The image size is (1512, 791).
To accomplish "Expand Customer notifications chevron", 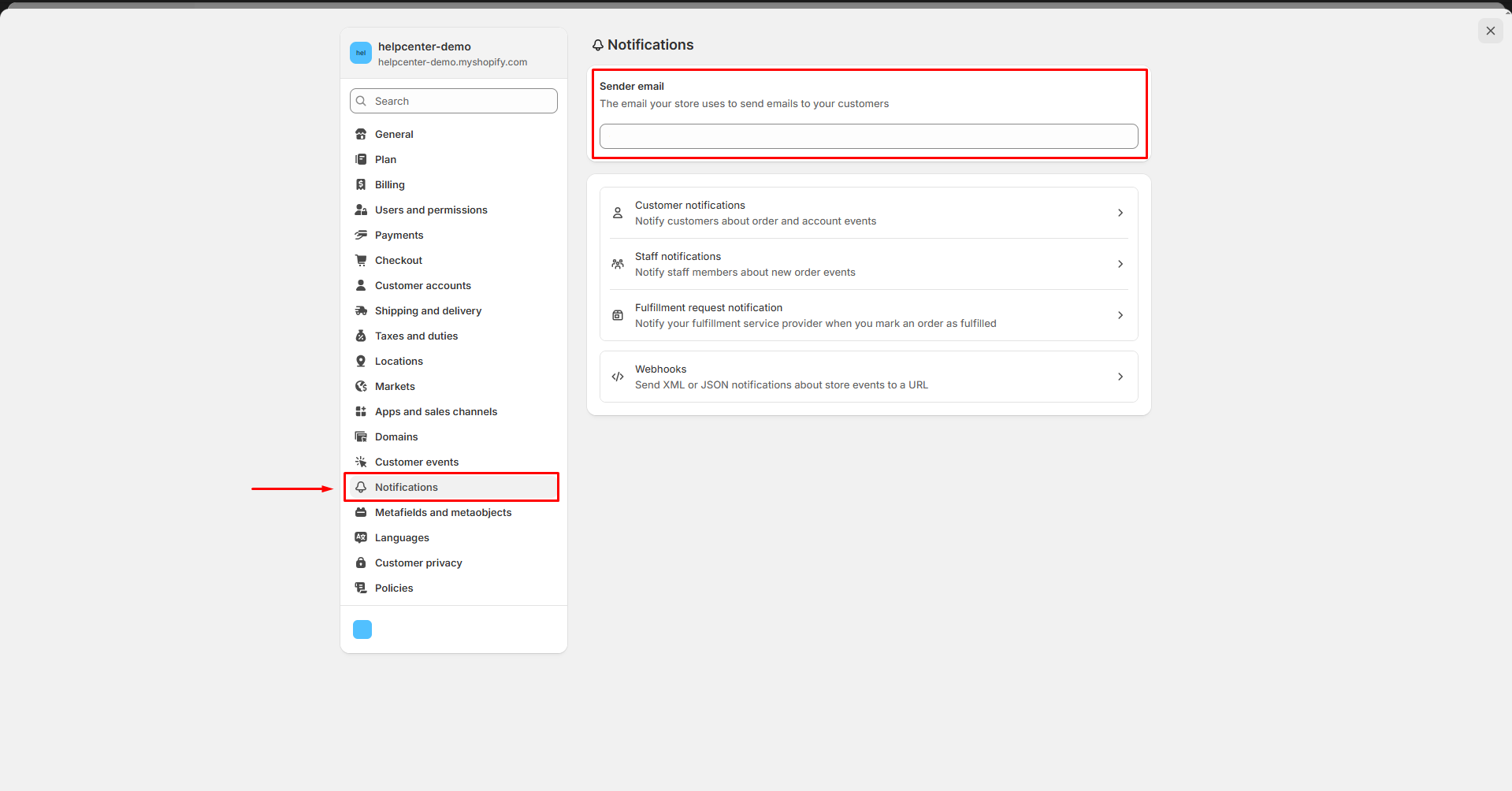I will pos(1120,213).
